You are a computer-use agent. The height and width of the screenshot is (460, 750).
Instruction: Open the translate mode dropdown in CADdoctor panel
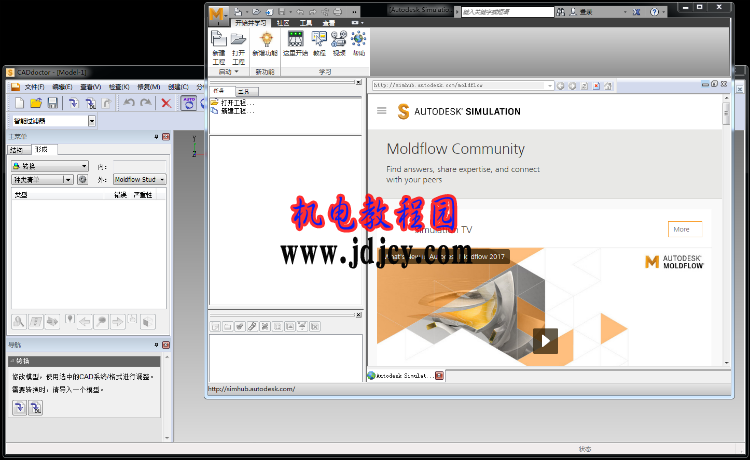[50, 166]
